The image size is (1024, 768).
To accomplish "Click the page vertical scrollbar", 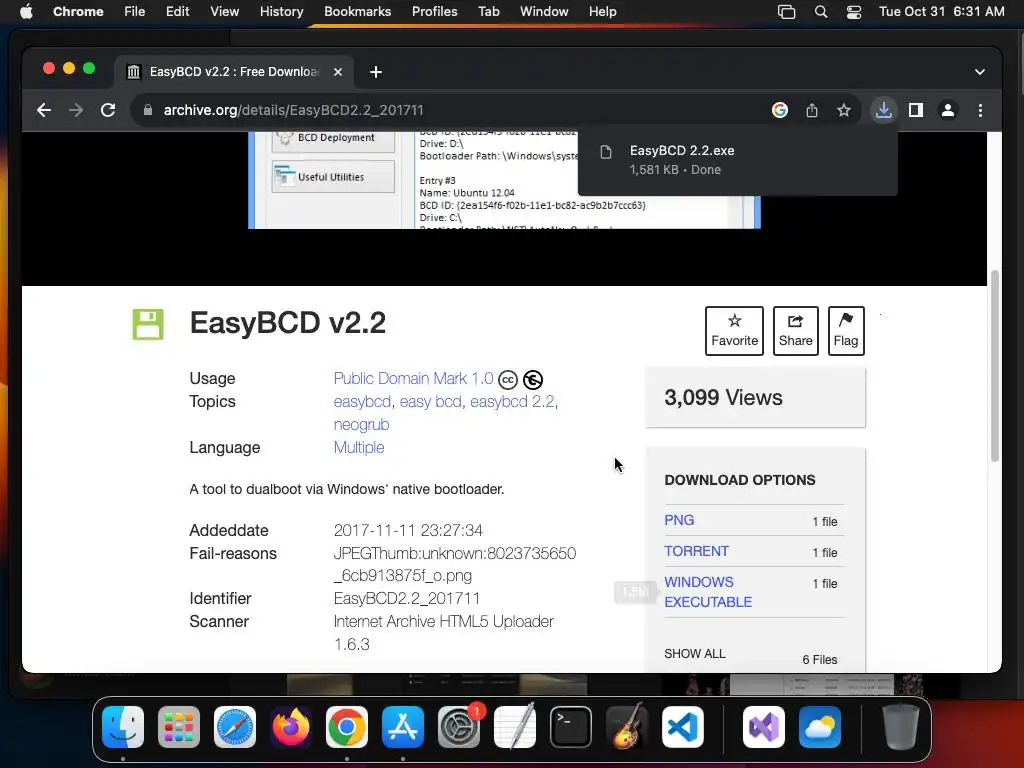I will [995, 366].
